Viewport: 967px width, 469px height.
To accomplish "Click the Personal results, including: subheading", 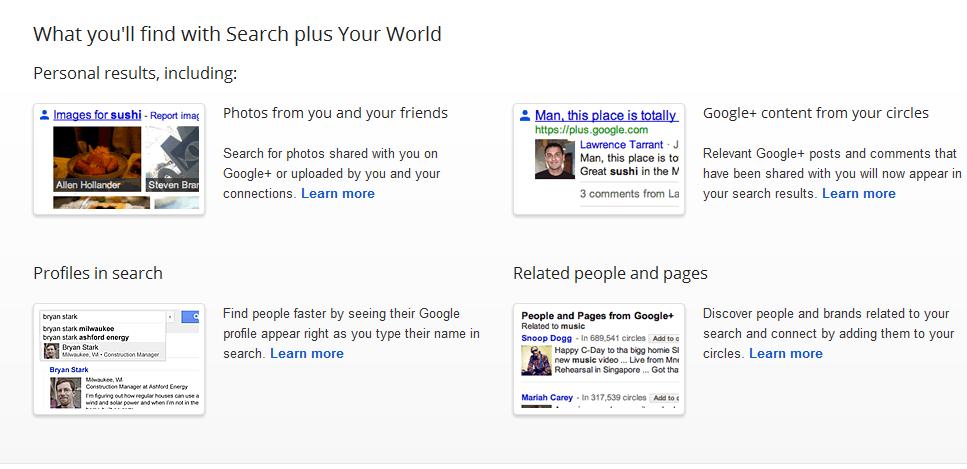I will click(x=135, y=74).
